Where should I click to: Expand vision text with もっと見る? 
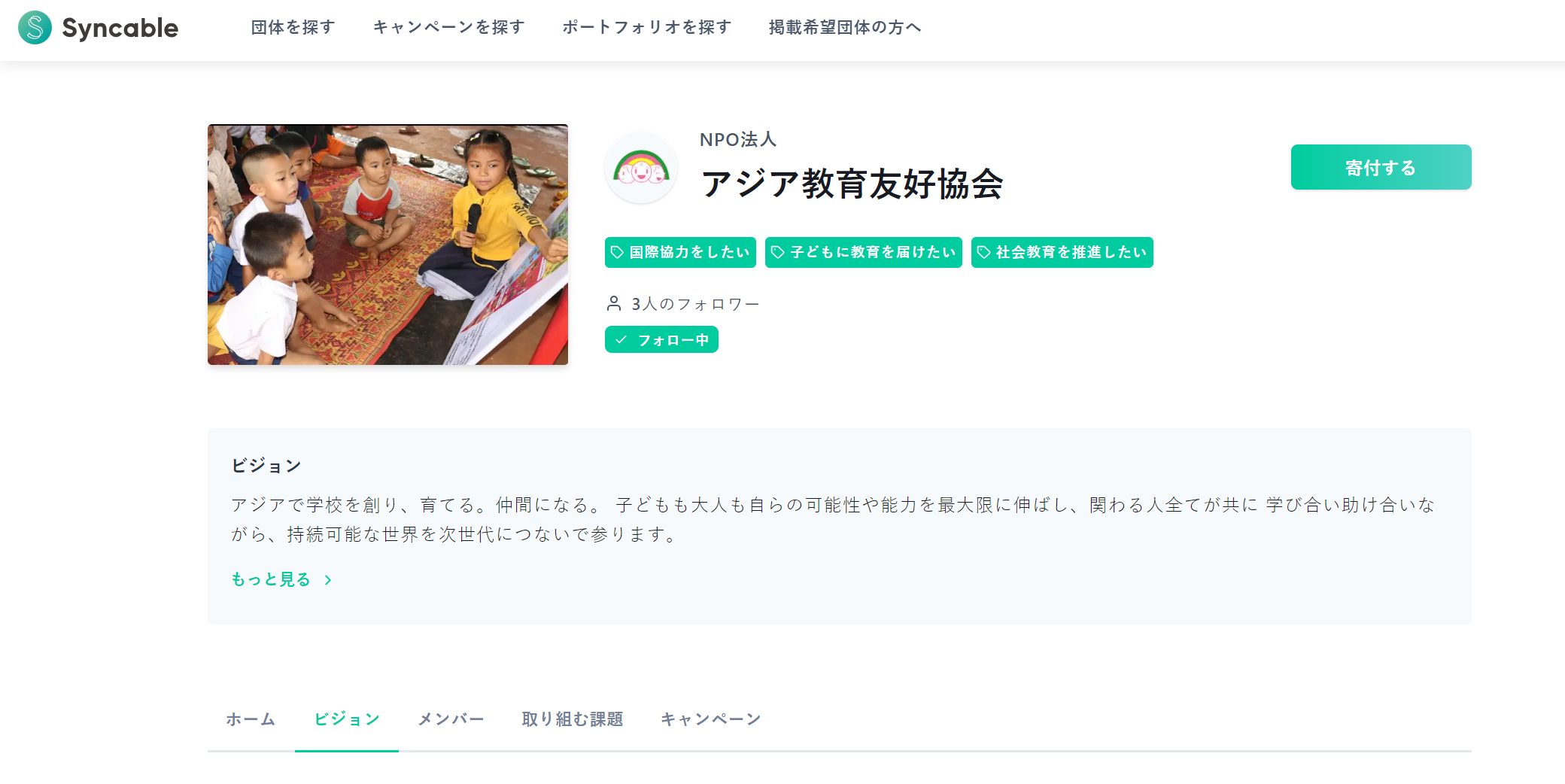271,579
